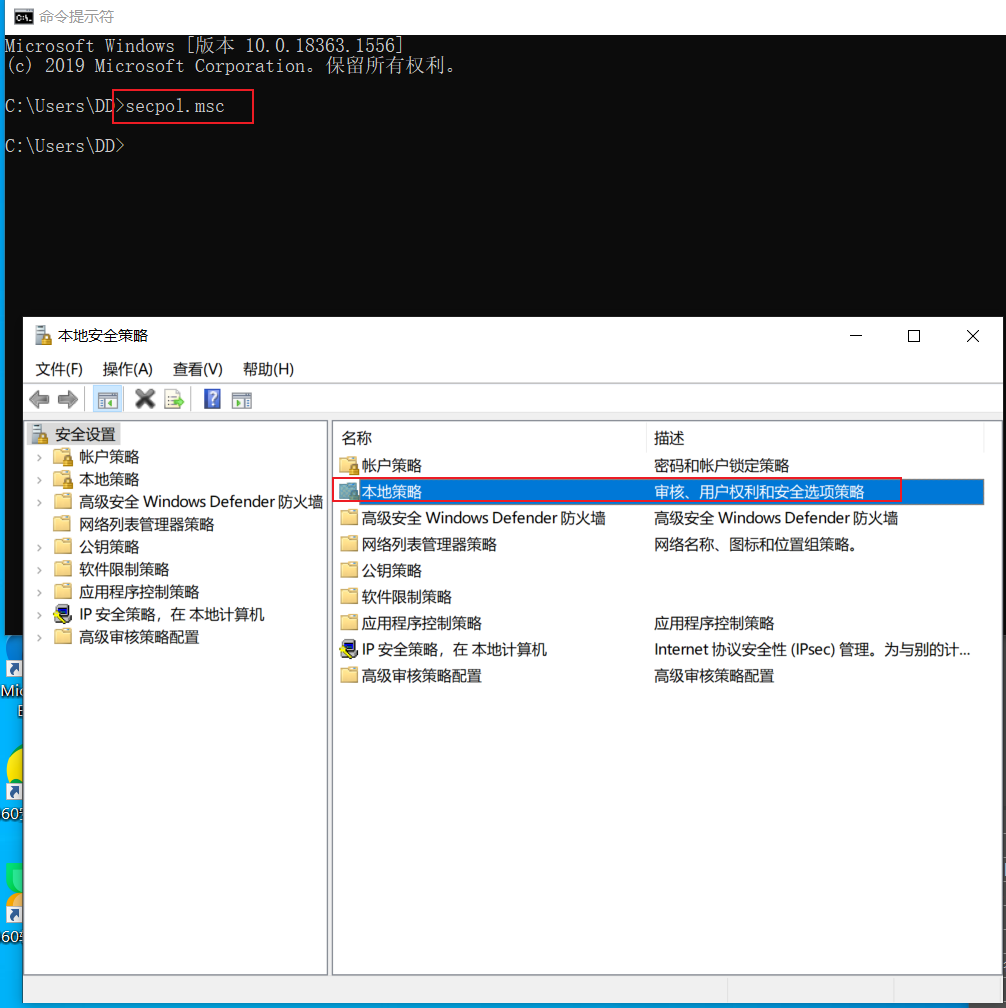Maximize the 本地安全策略 window
The width and height of the screenshot is (1006, 1008).
coord(913,336)
